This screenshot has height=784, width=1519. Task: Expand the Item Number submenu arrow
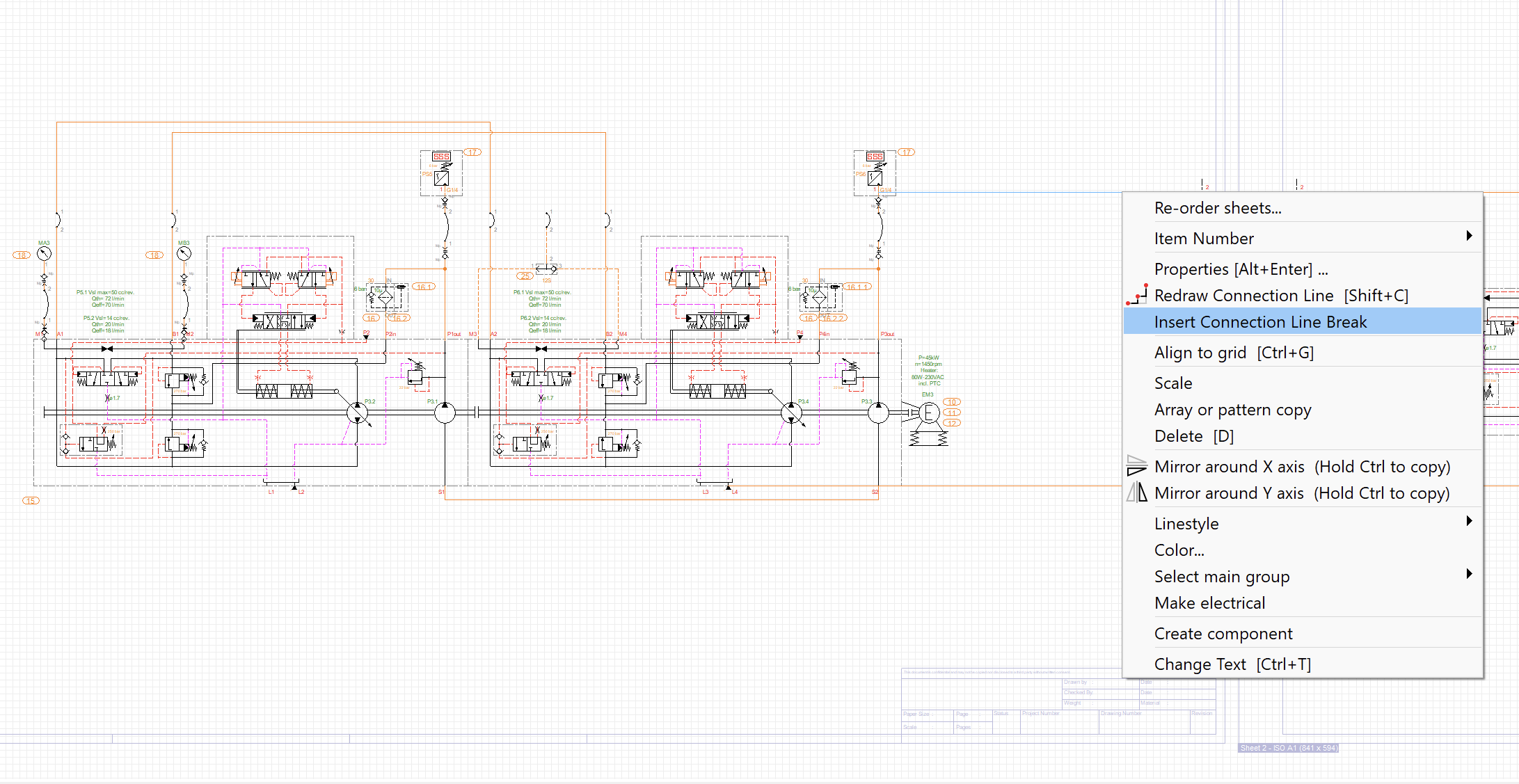click(1469, 236)
